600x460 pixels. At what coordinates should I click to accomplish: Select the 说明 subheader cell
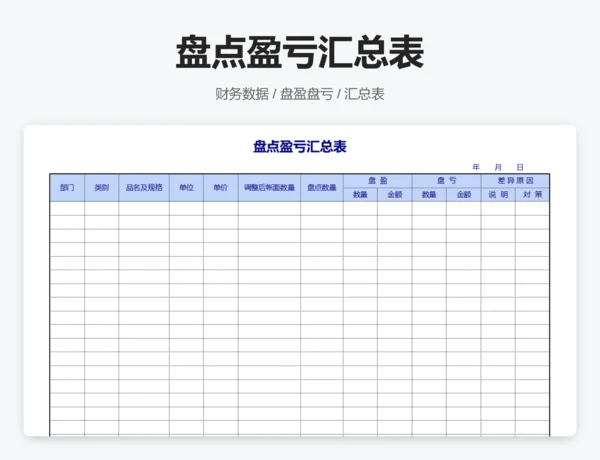[x=498, y=194]
